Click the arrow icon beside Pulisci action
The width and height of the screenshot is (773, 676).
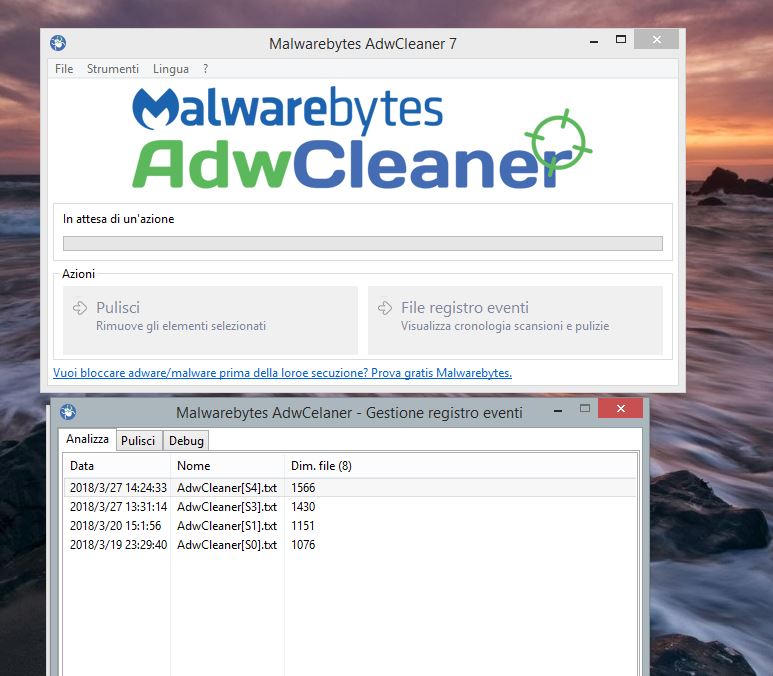point(80,308)
